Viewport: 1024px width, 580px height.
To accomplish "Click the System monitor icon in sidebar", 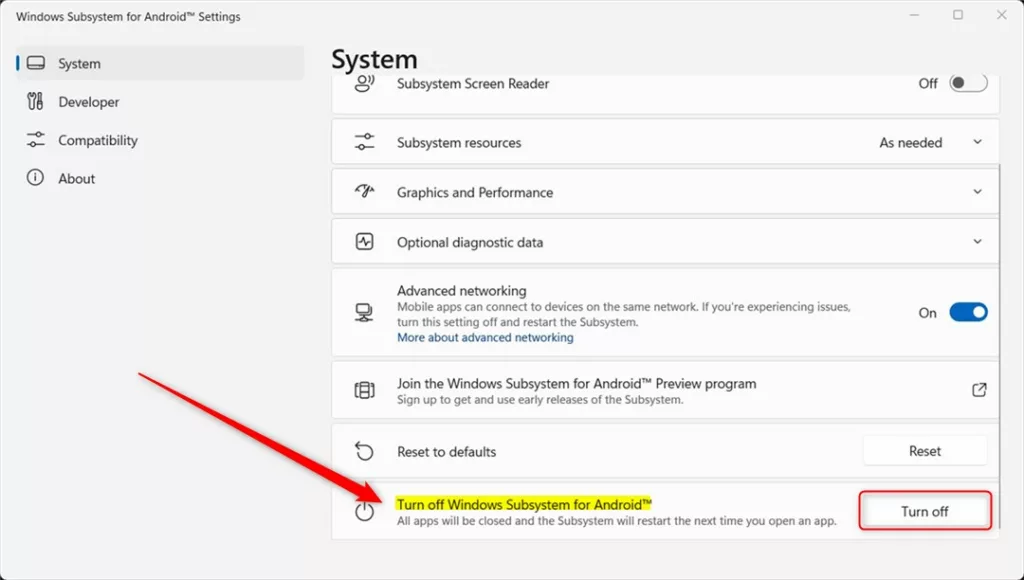I will [36, 64].
